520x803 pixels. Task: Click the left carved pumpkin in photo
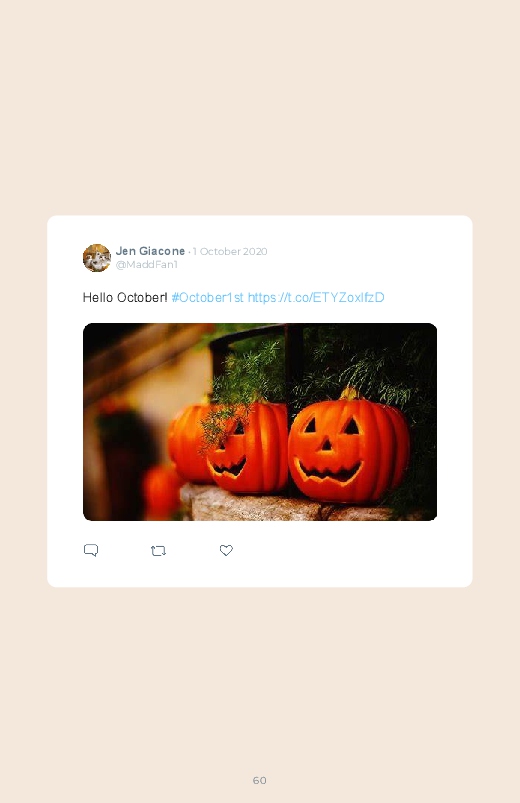tap(245, 448)
